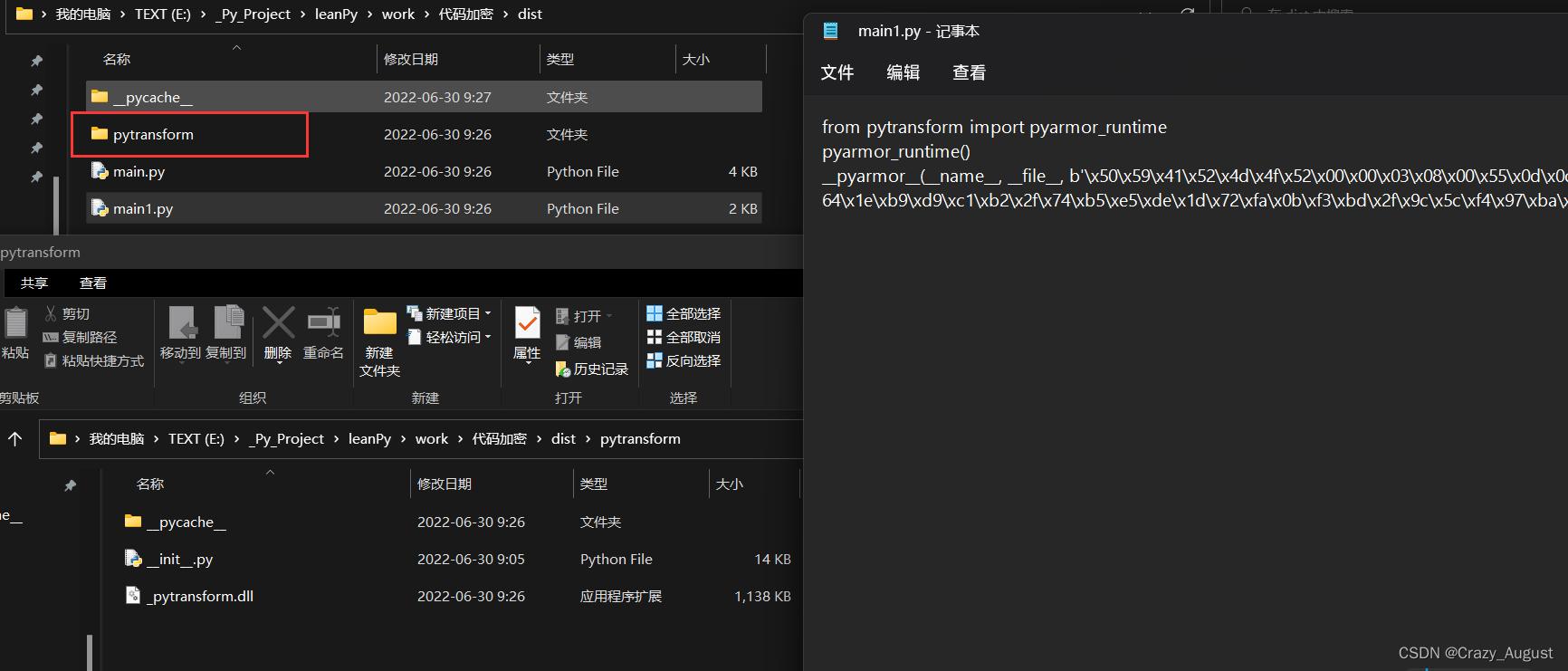1568x671 pixels.
Task: Click the folder icon in upper address bar
Action: (x=24, y=14)
